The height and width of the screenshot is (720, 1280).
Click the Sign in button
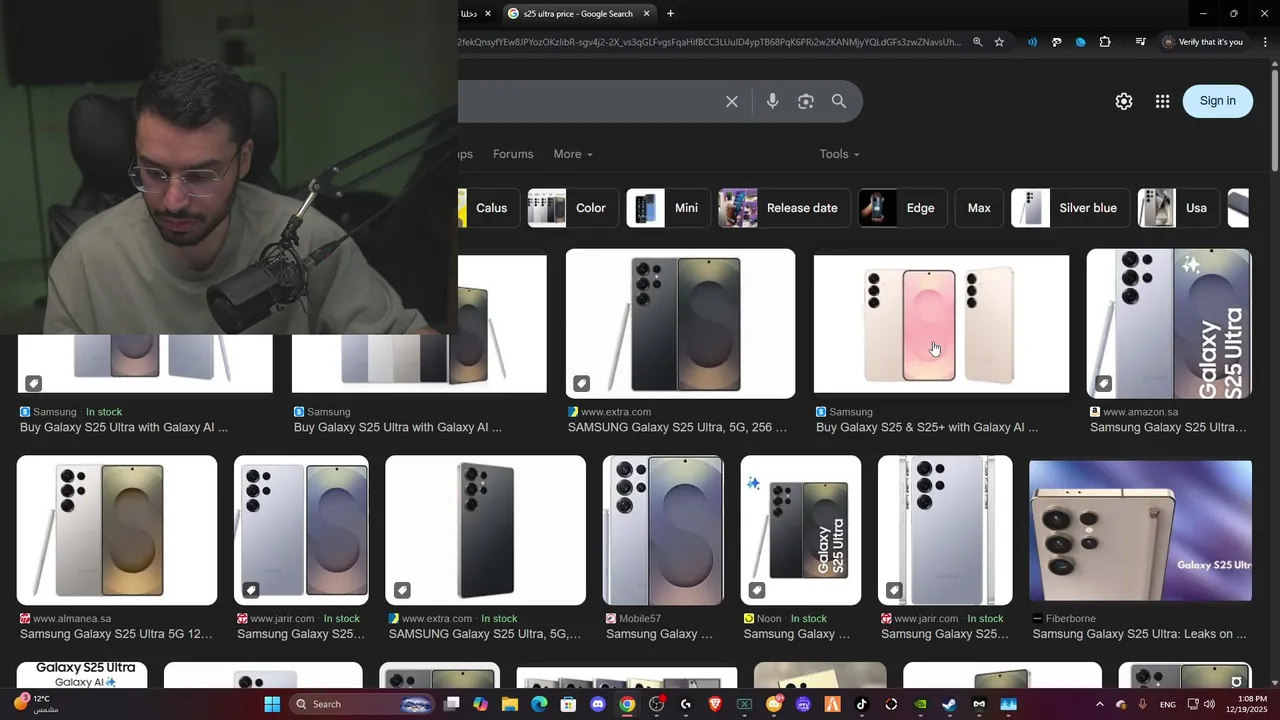(1217, 101)
